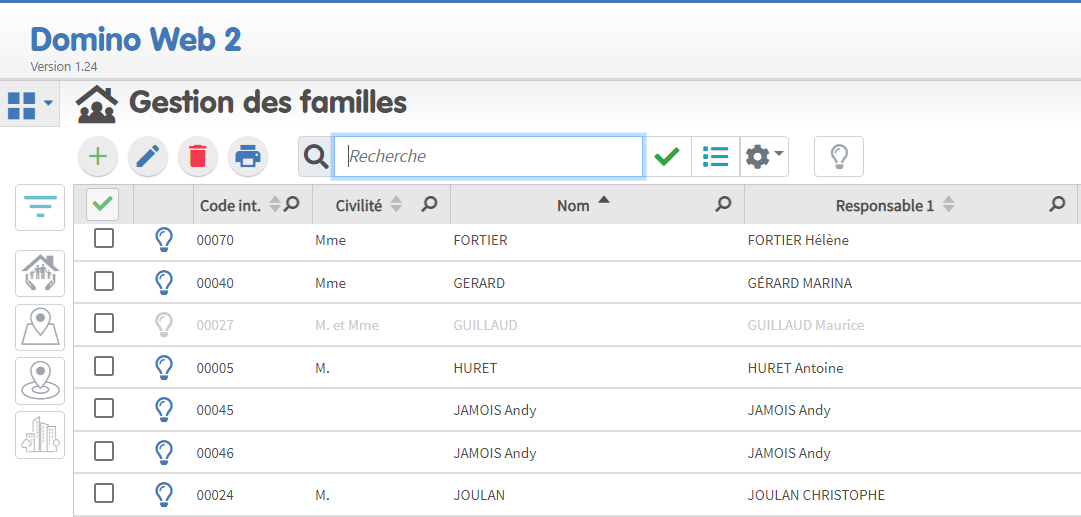1081x517 pixels.
Task: Click the lightbulb icon in FORTIER row
Action: [164, 240]
